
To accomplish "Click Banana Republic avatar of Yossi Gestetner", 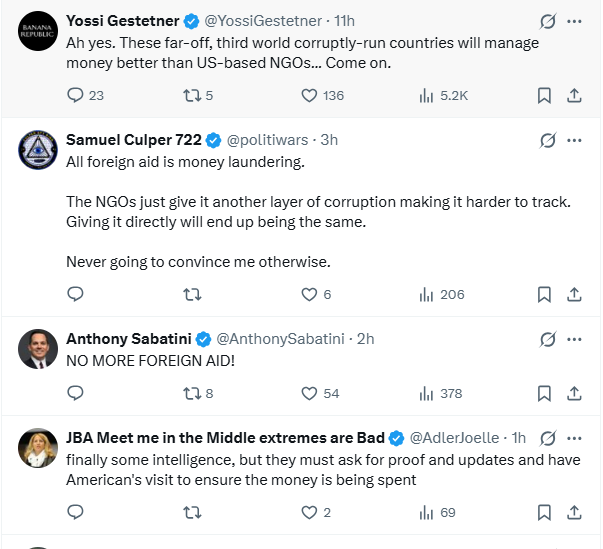I will [38, 31].
